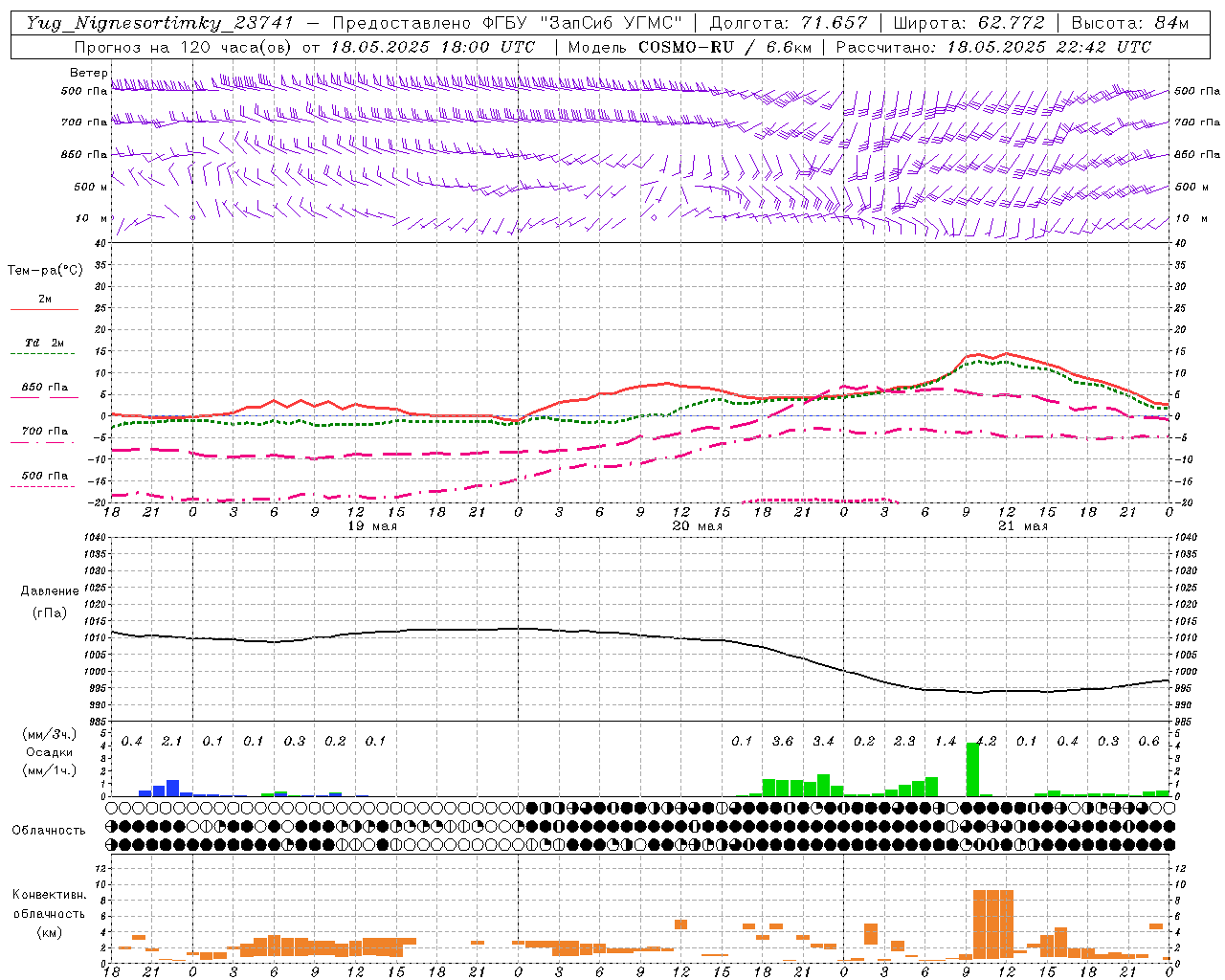Click the 0.6 precipitation total

(x=1149, y=741)
